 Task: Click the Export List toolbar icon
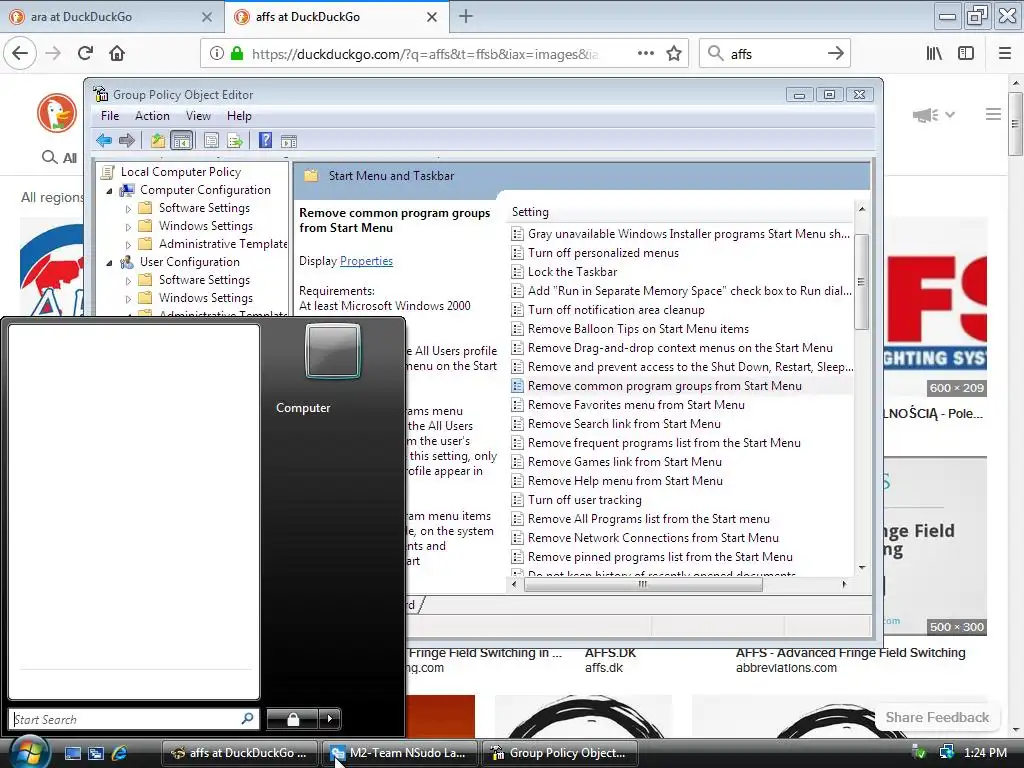(235, 140)
